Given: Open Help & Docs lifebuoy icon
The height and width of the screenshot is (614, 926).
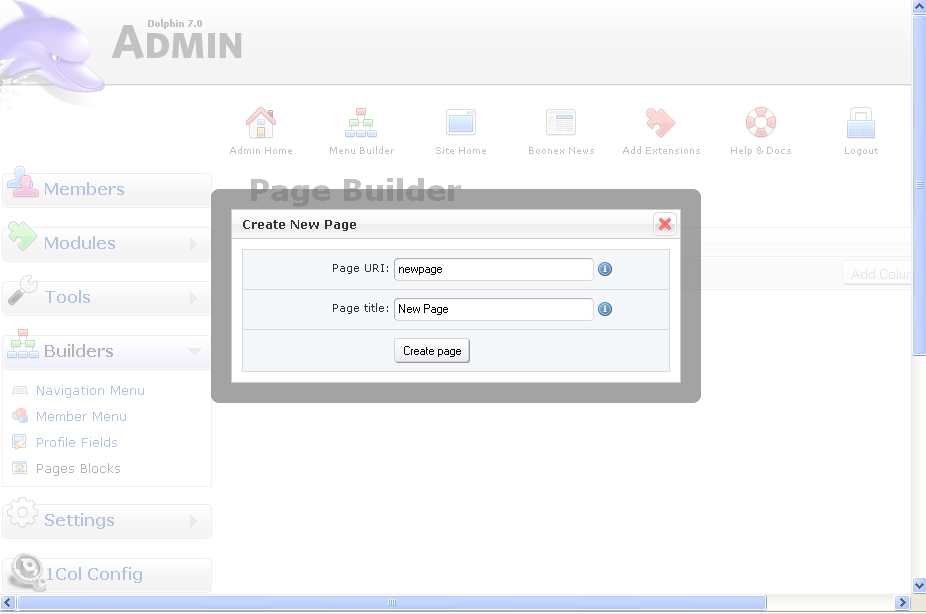Looking at the screenshot, I should 761,122.
